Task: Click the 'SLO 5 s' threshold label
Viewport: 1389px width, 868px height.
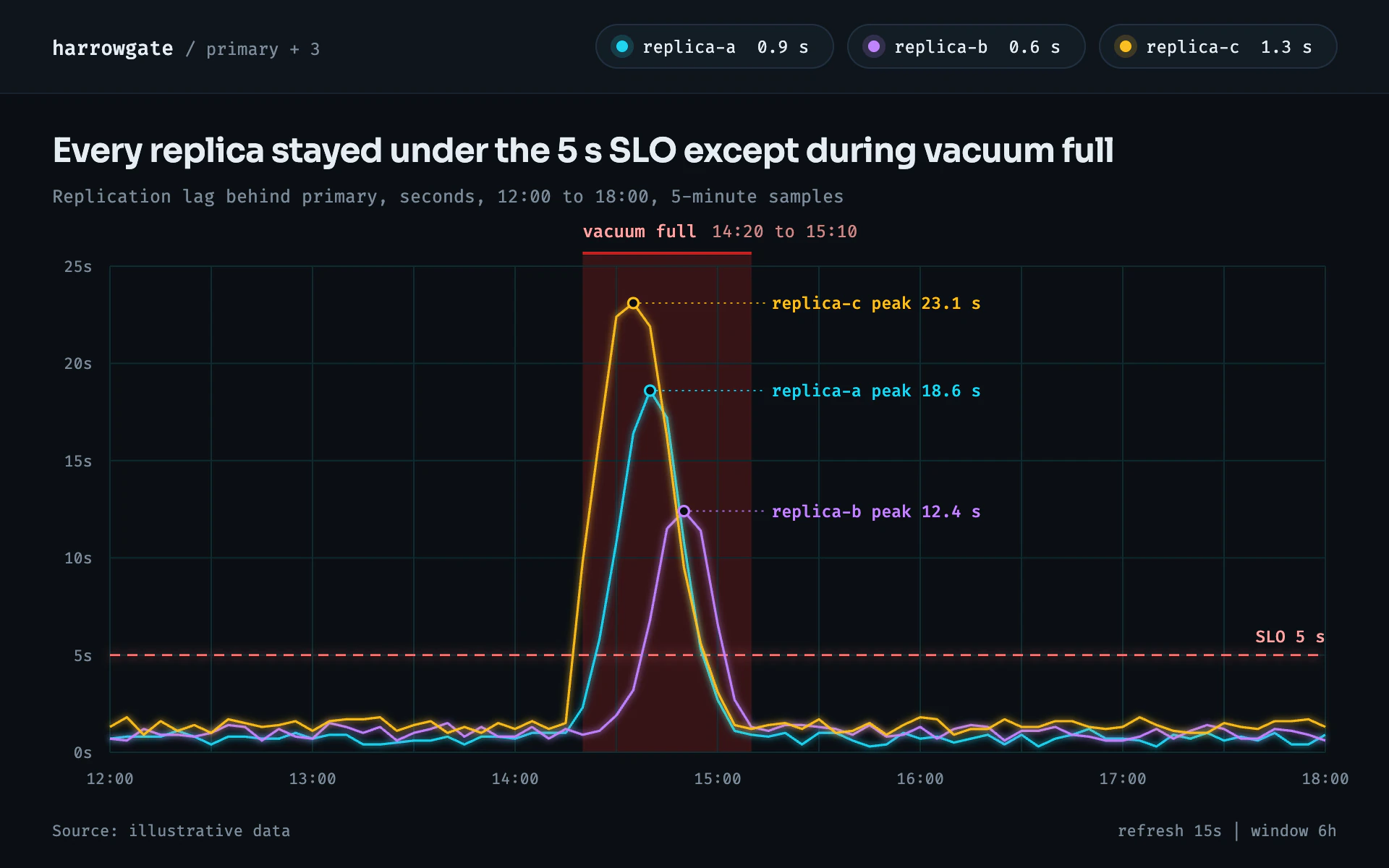Action: [1290, 637]
